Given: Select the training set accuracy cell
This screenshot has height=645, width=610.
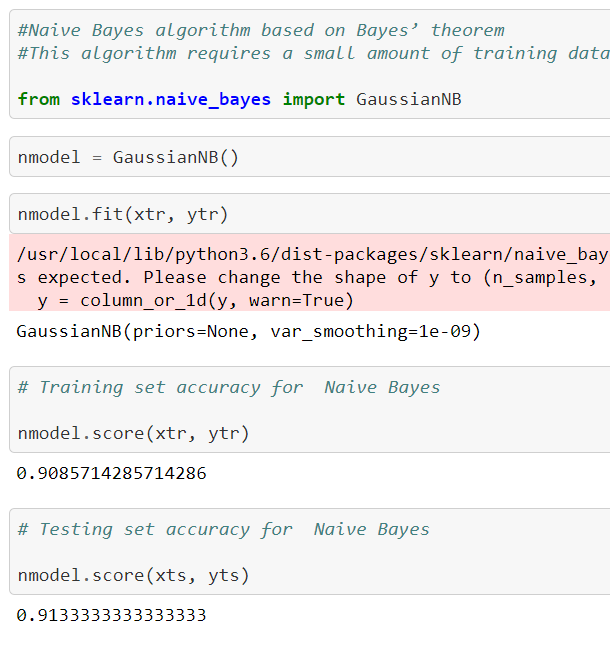Looking at the screenshot, I should 310,410.
